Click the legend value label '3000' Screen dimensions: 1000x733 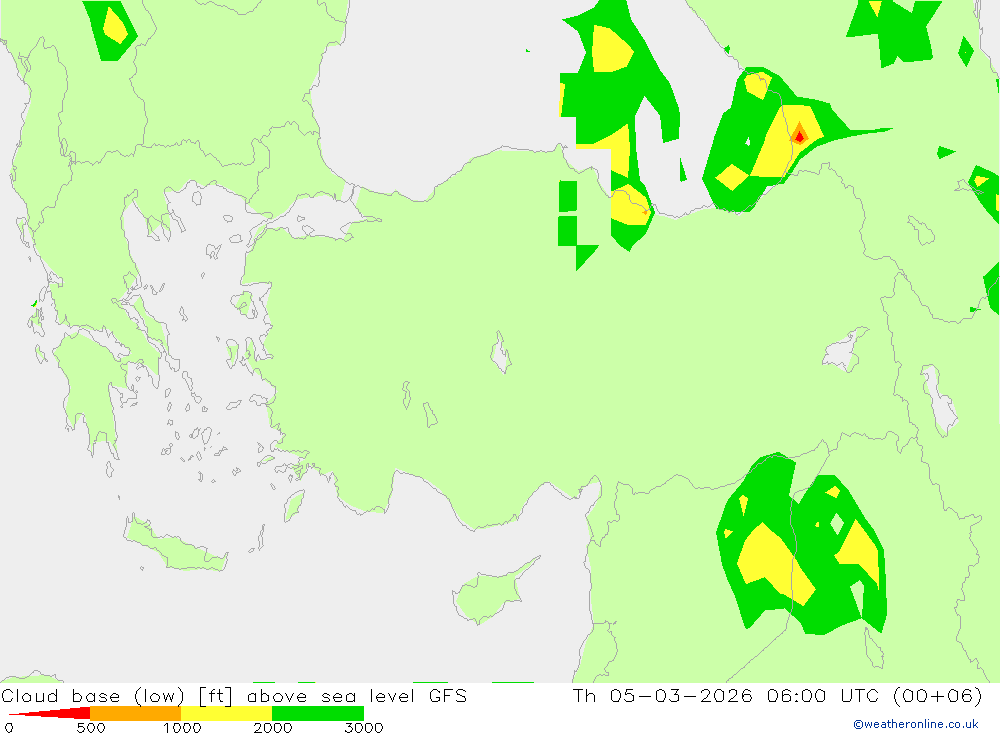364,727
